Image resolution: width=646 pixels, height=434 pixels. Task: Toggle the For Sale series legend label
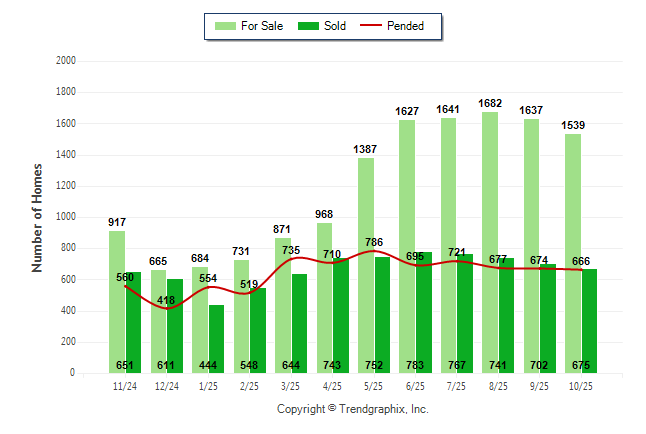click(x=260, y=26)
